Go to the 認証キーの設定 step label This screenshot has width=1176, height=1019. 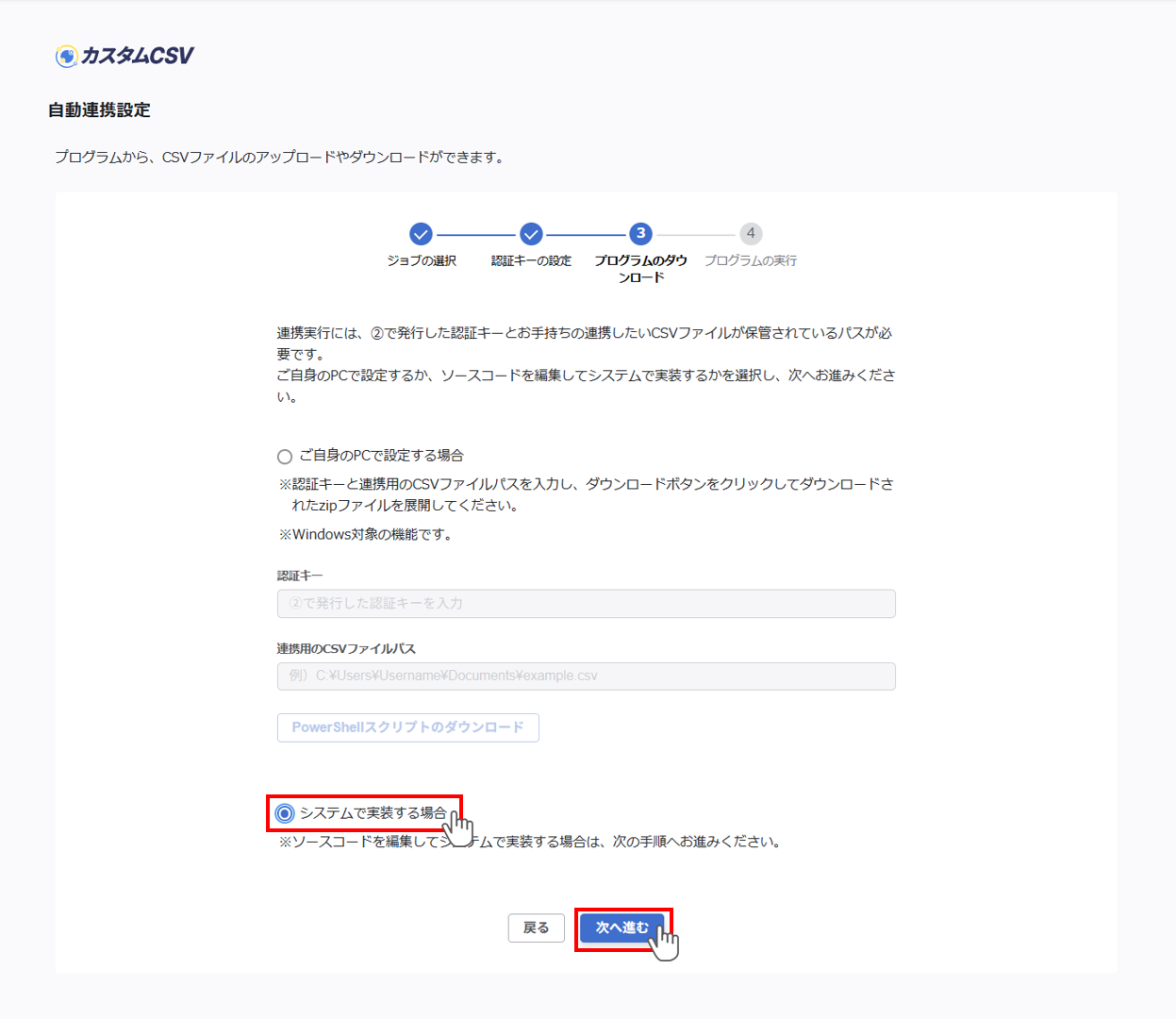[x=531, y=261]
